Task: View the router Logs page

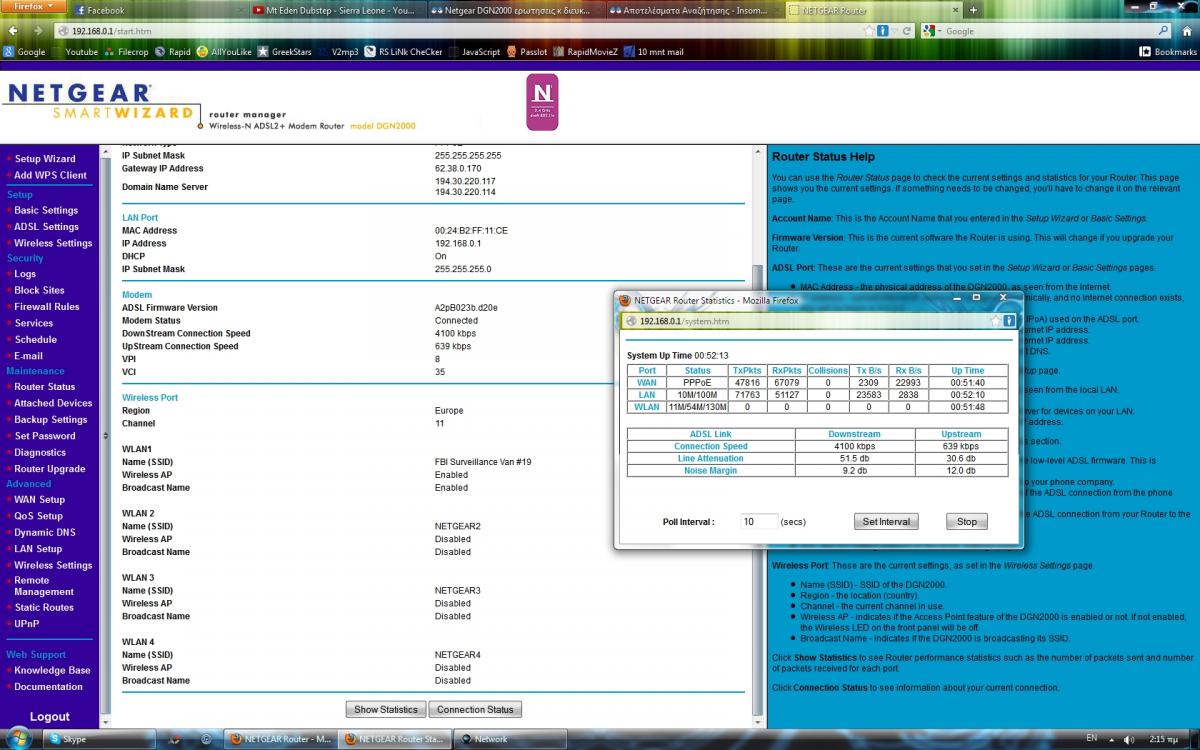Action: pyautogui.click(x=25, y=274)
